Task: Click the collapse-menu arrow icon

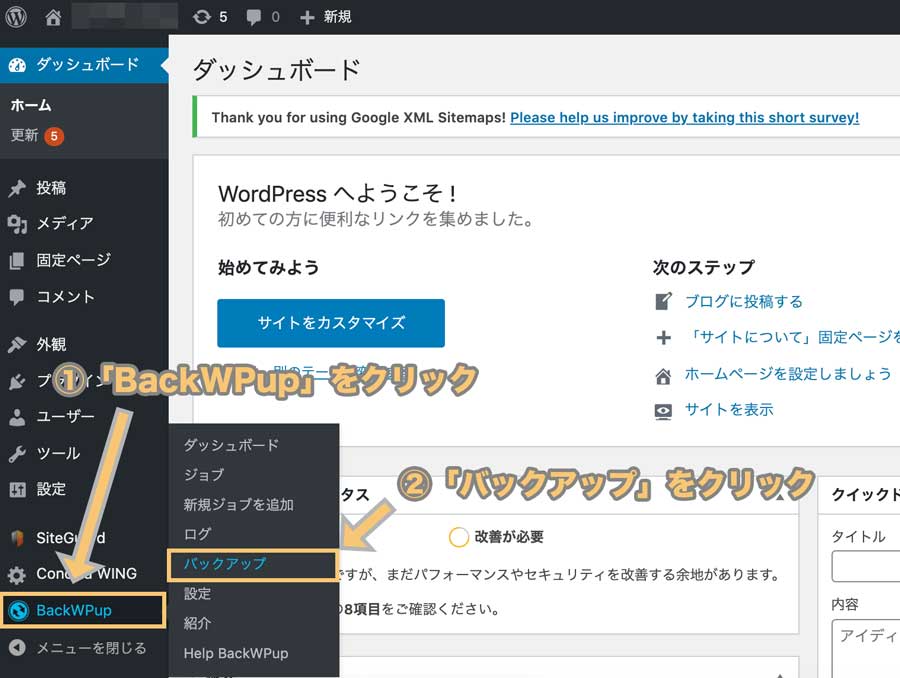Action: (17, 648)
